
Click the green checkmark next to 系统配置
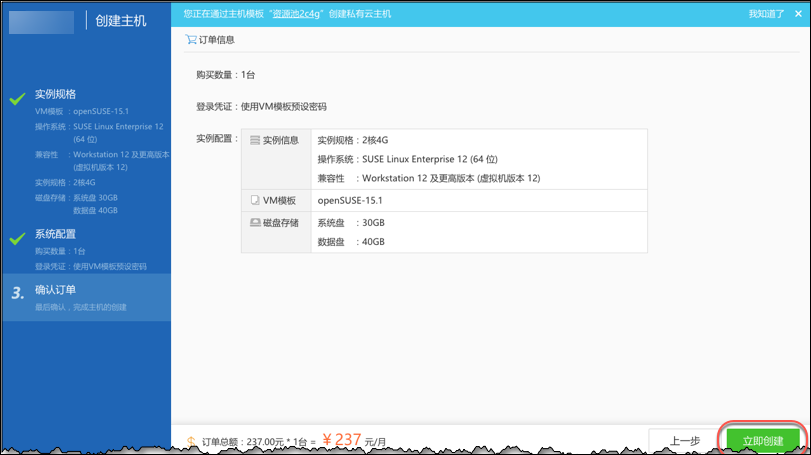[x=17, y=238]
